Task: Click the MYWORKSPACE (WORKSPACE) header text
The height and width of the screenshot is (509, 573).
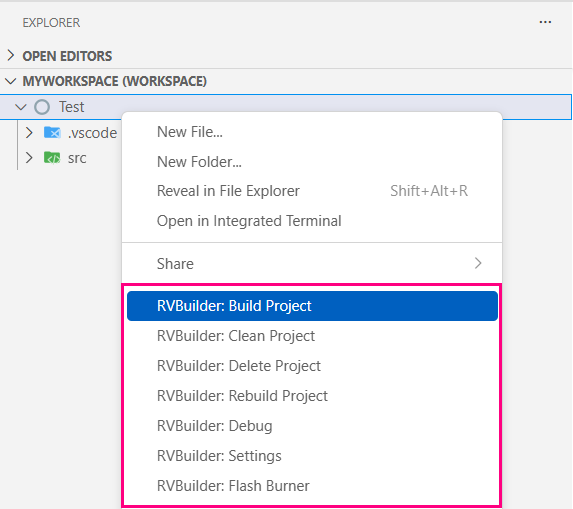Action: coord(115,81)
